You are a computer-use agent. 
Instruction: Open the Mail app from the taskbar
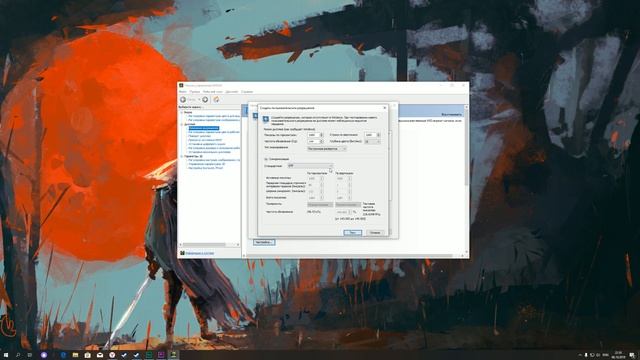100,355
